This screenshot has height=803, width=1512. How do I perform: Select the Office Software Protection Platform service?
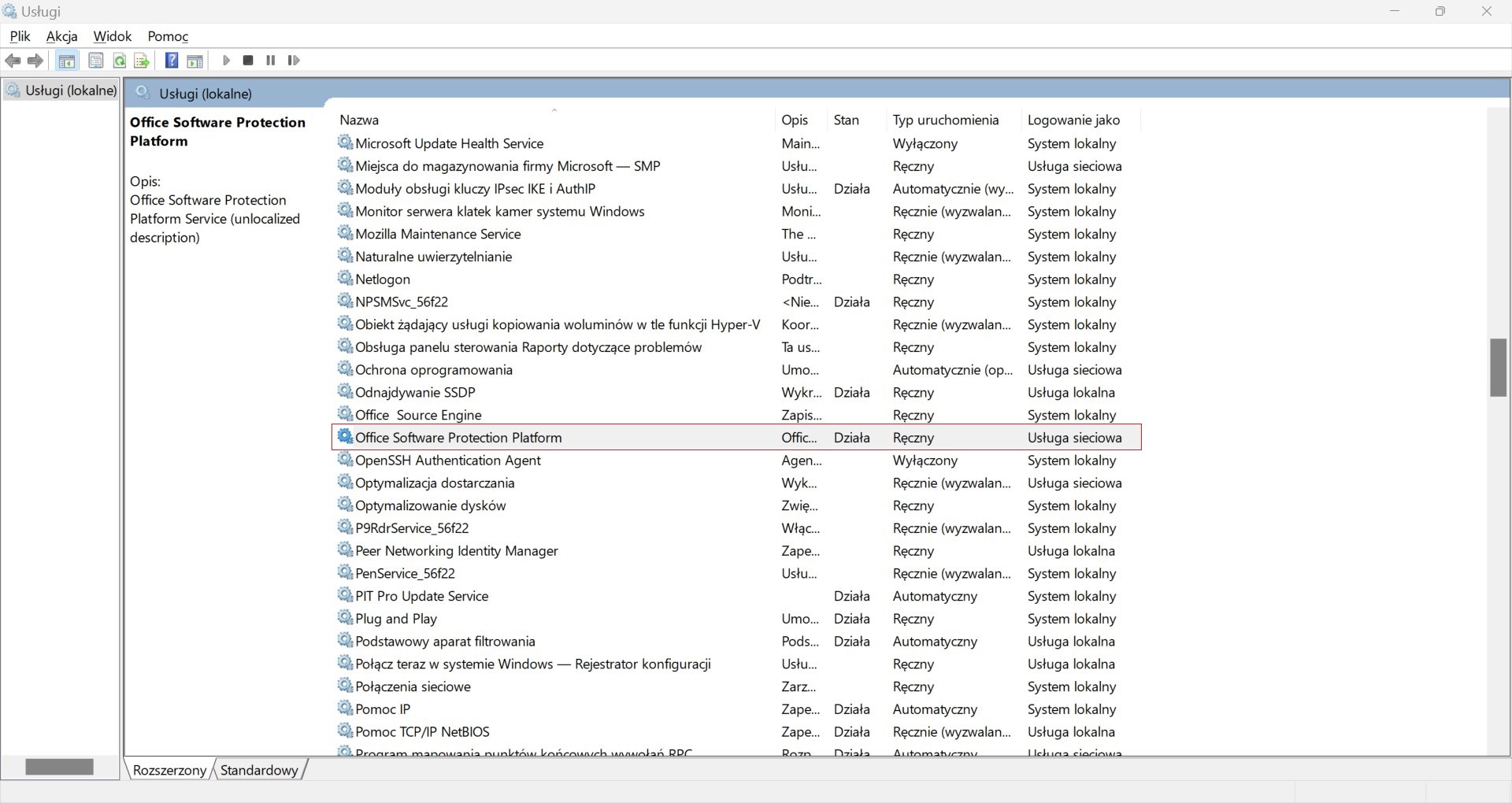[x=736, y=438]
